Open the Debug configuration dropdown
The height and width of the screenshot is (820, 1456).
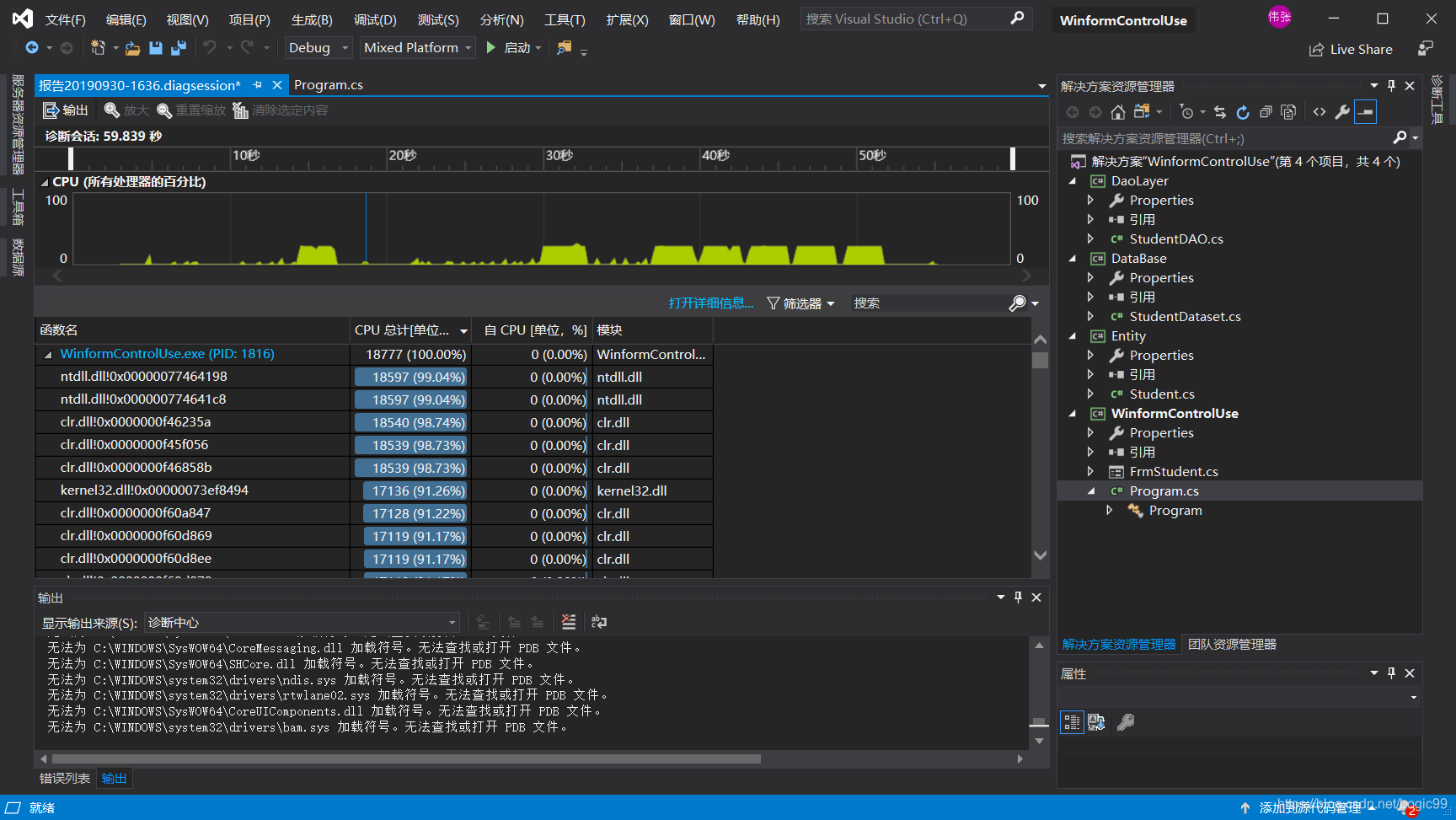coord(318,48)
